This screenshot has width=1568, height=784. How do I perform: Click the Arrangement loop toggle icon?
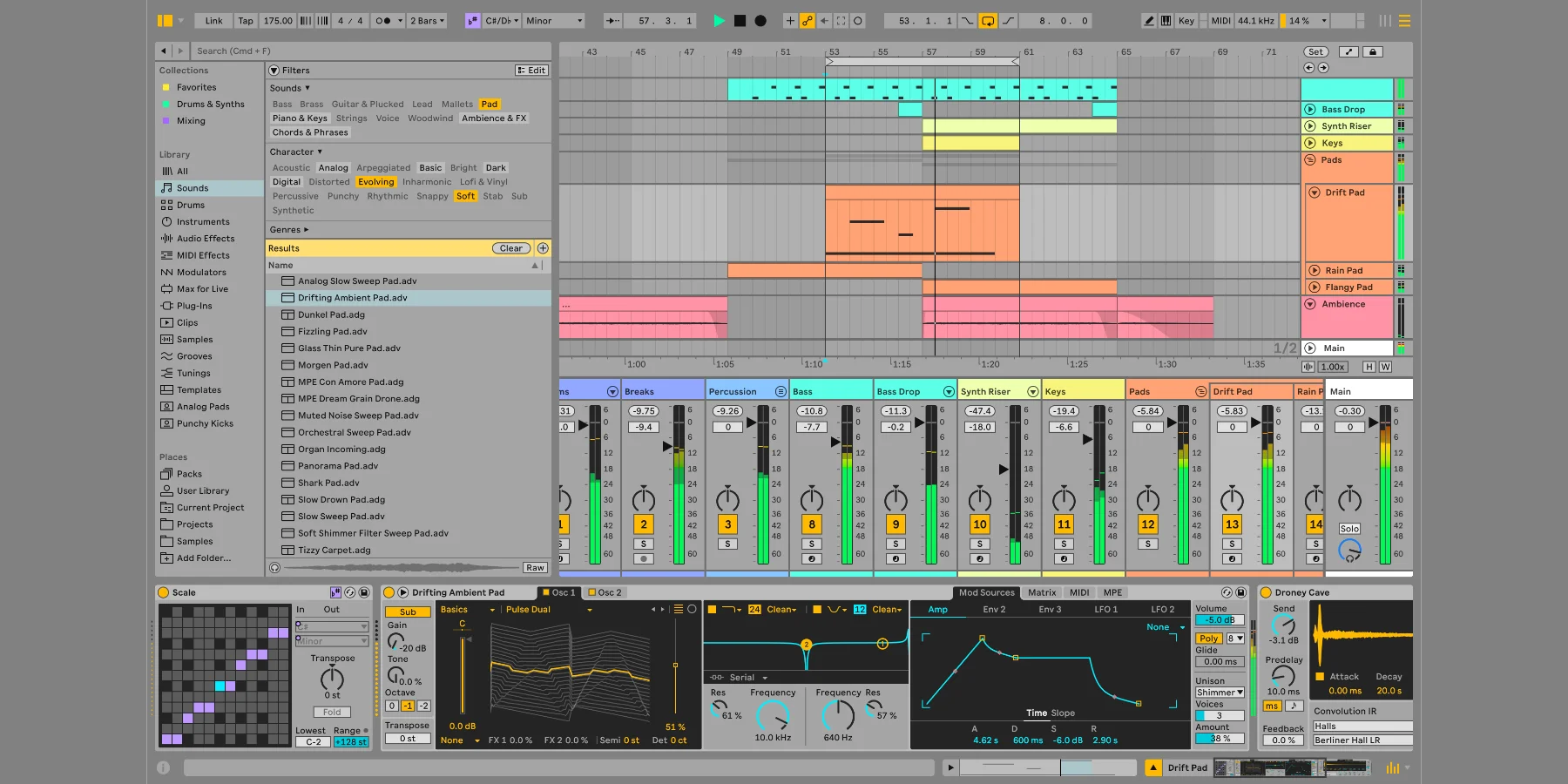tap(987, 20)
